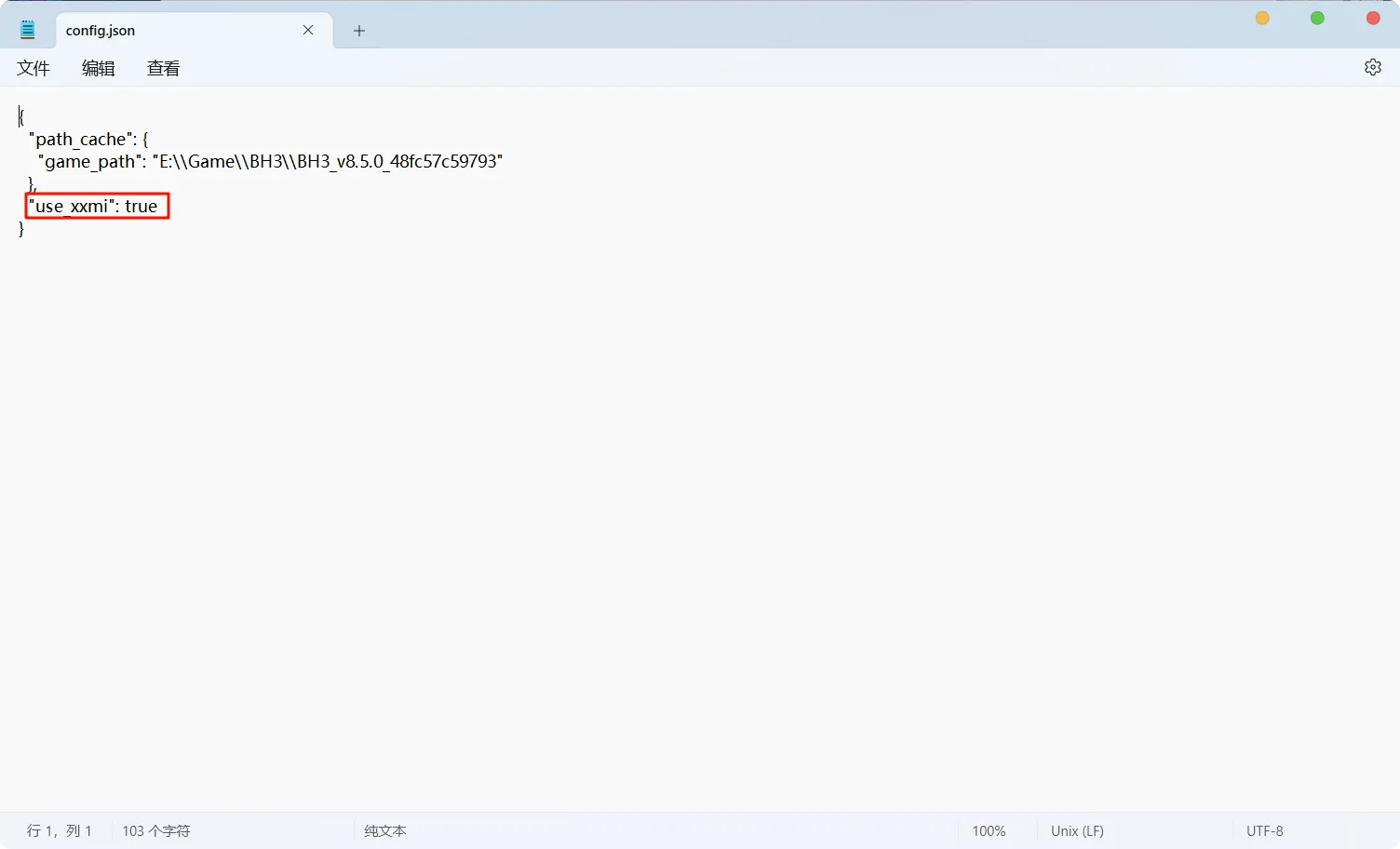Maximize window using green circle button
The height and width of the screenshot is (849, 1400).
click(1317, 18)
